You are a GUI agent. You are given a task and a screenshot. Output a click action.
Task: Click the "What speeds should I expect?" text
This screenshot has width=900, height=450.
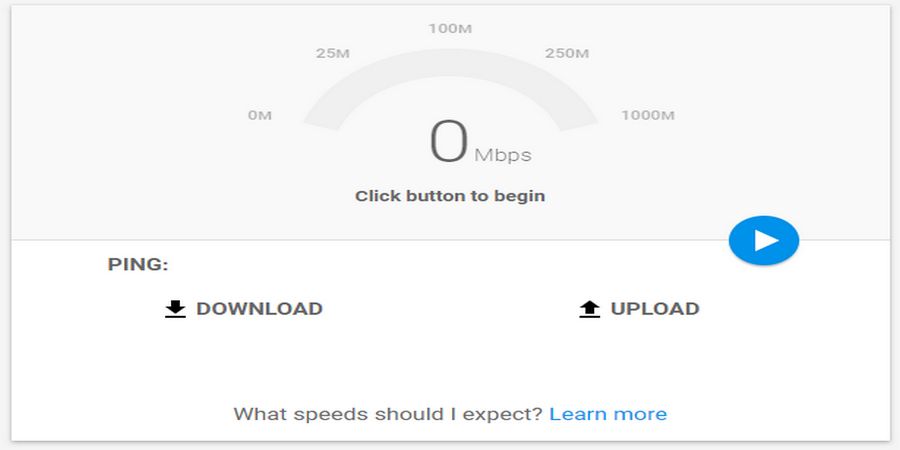(x=388, y=414)
